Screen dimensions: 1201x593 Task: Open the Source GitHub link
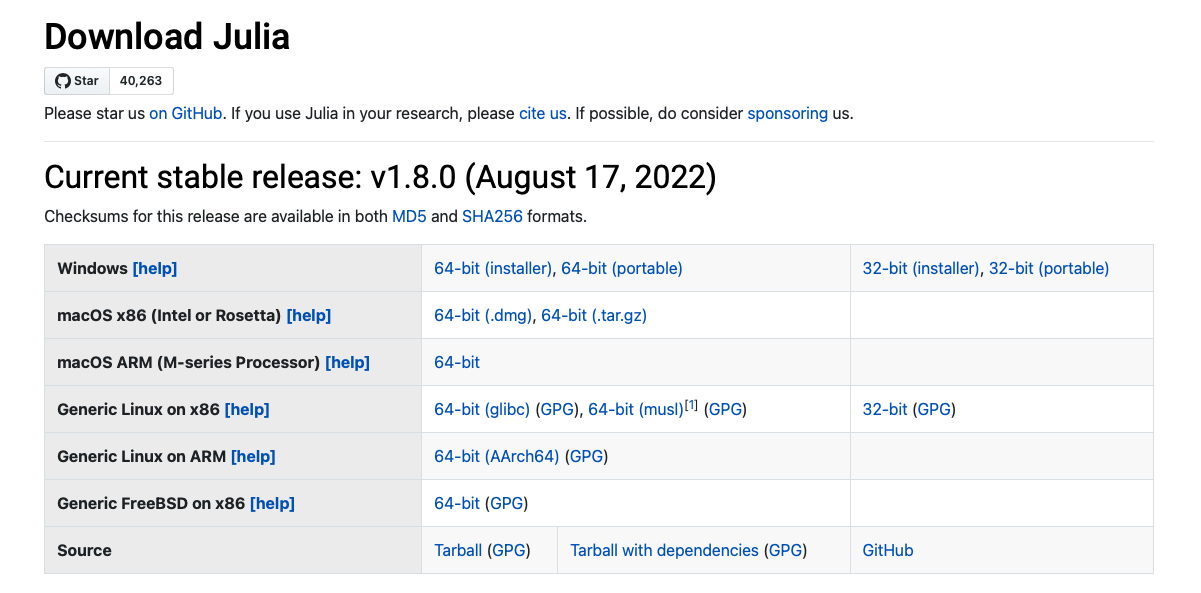pos(888,550)
